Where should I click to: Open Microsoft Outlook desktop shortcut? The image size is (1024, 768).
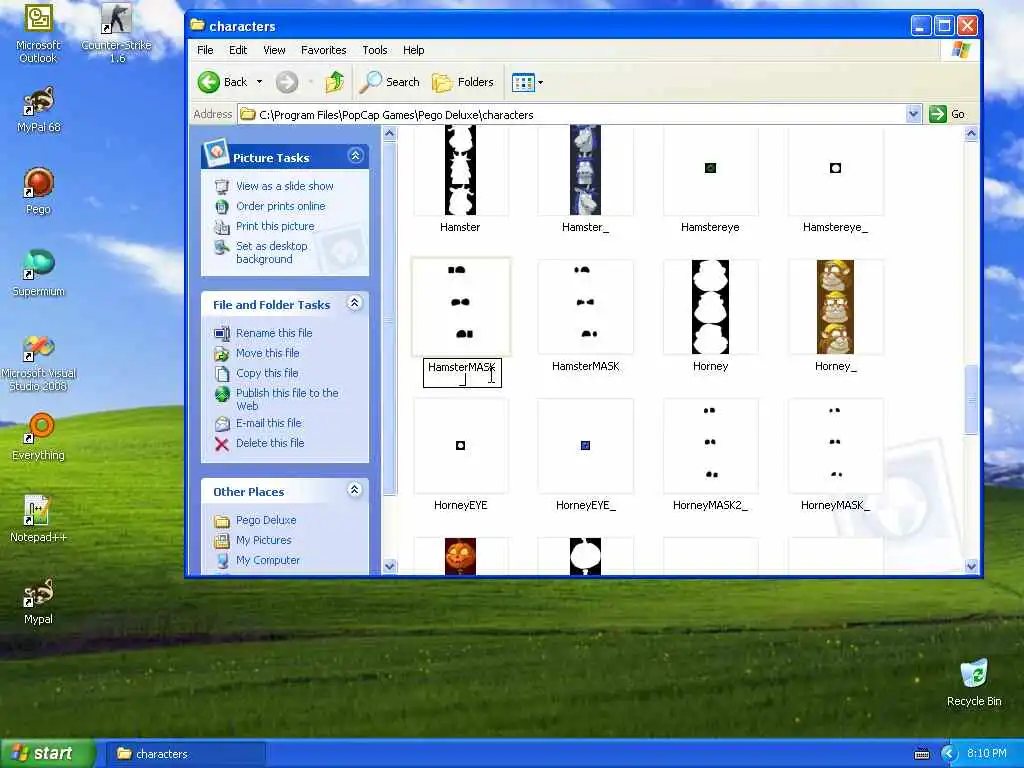(x=38, y=33)
